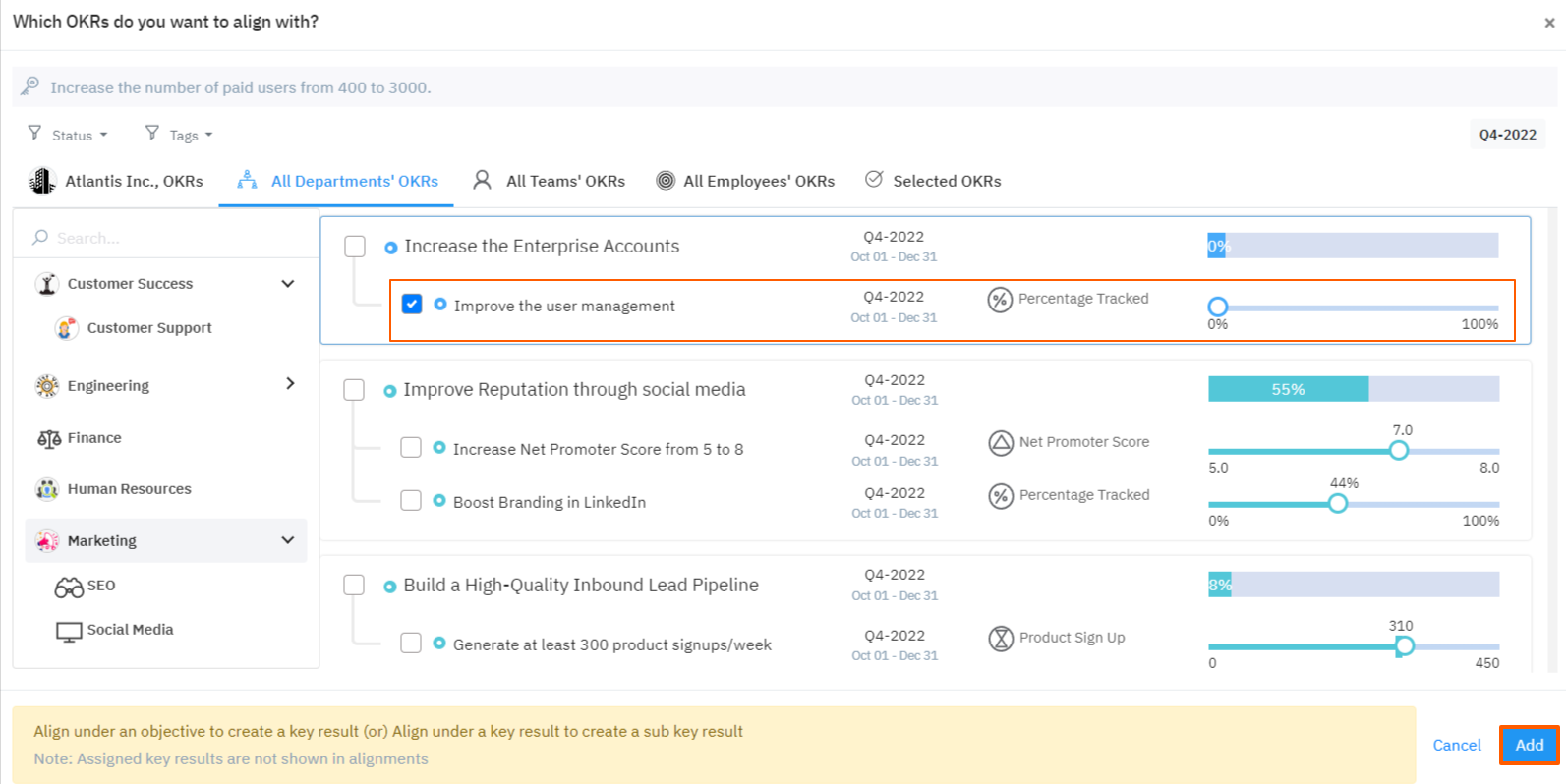This screenshot has height=784, width=1566.
Task: Select the Finance scales icon
Action: [x=49, y=438]
